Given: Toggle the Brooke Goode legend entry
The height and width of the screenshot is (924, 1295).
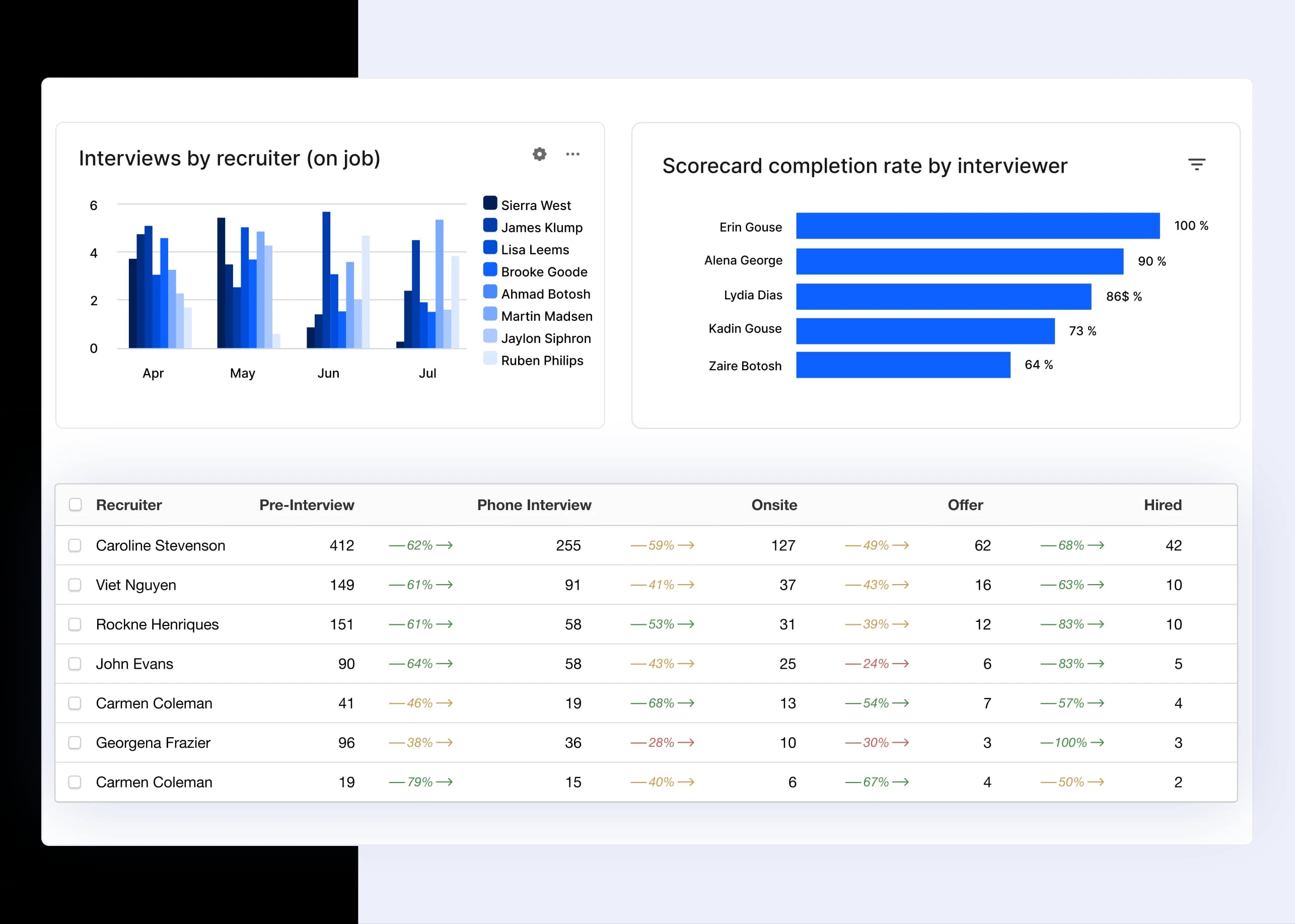Looking at the screenshot, I should click(543, 272).
